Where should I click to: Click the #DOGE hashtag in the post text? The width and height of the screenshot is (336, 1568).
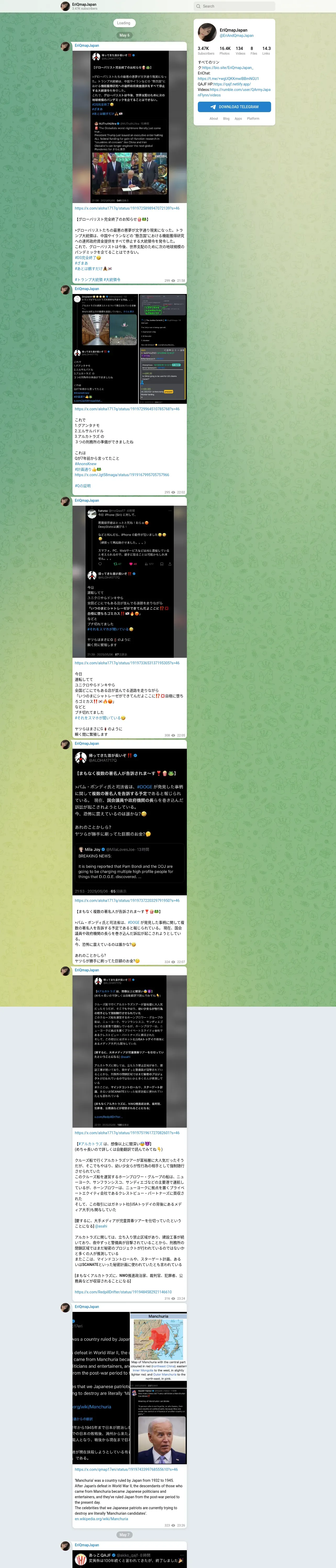(x=133, y=923)
